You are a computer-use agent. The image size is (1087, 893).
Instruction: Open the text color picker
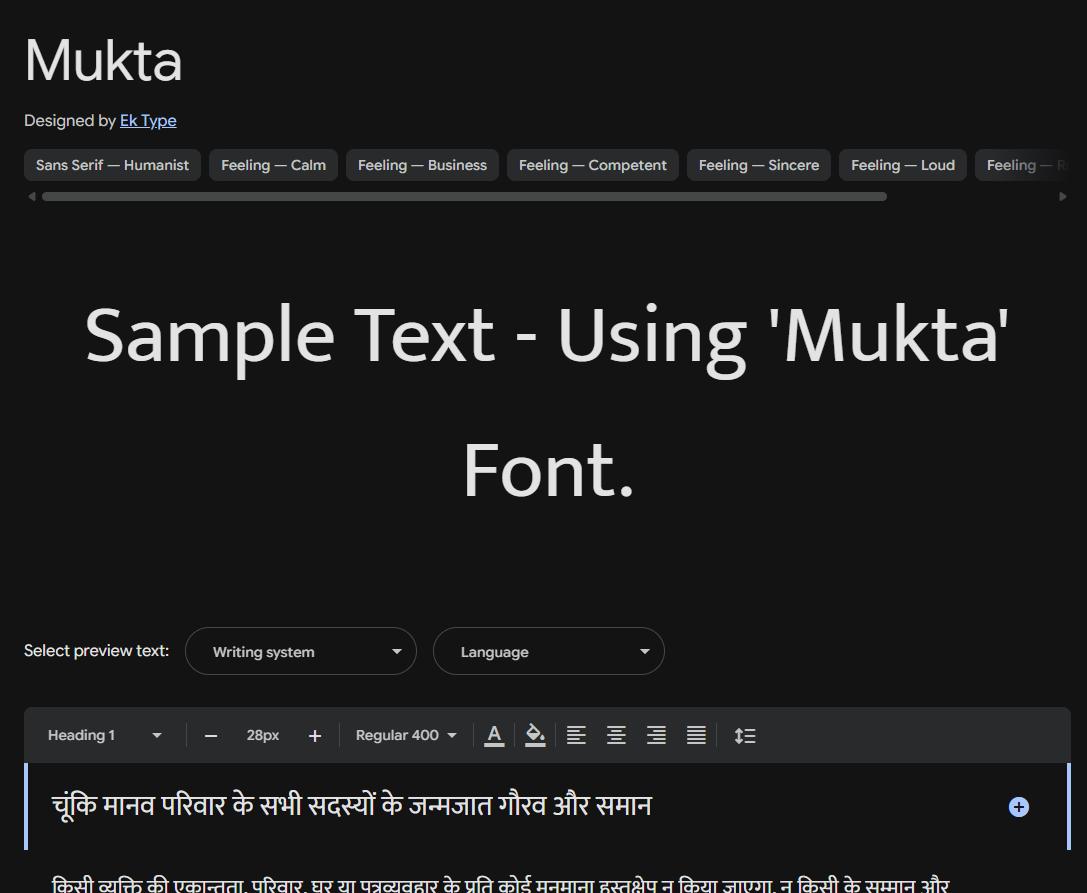click(x=494, y=736)
